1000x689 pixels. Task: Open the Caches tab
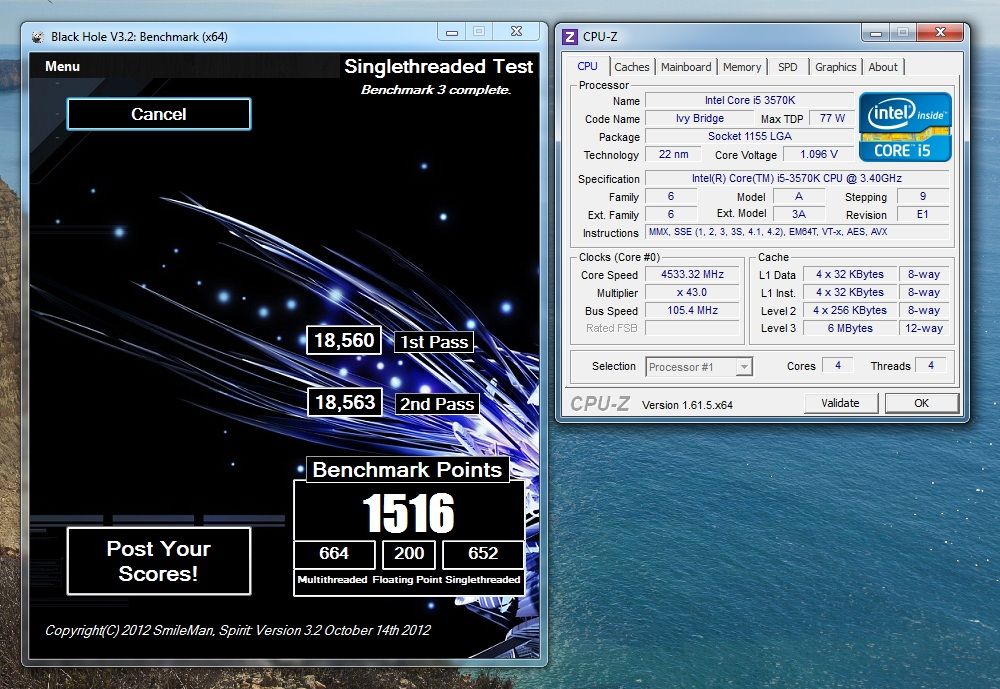pyautogui.click(x=631, y=67)
